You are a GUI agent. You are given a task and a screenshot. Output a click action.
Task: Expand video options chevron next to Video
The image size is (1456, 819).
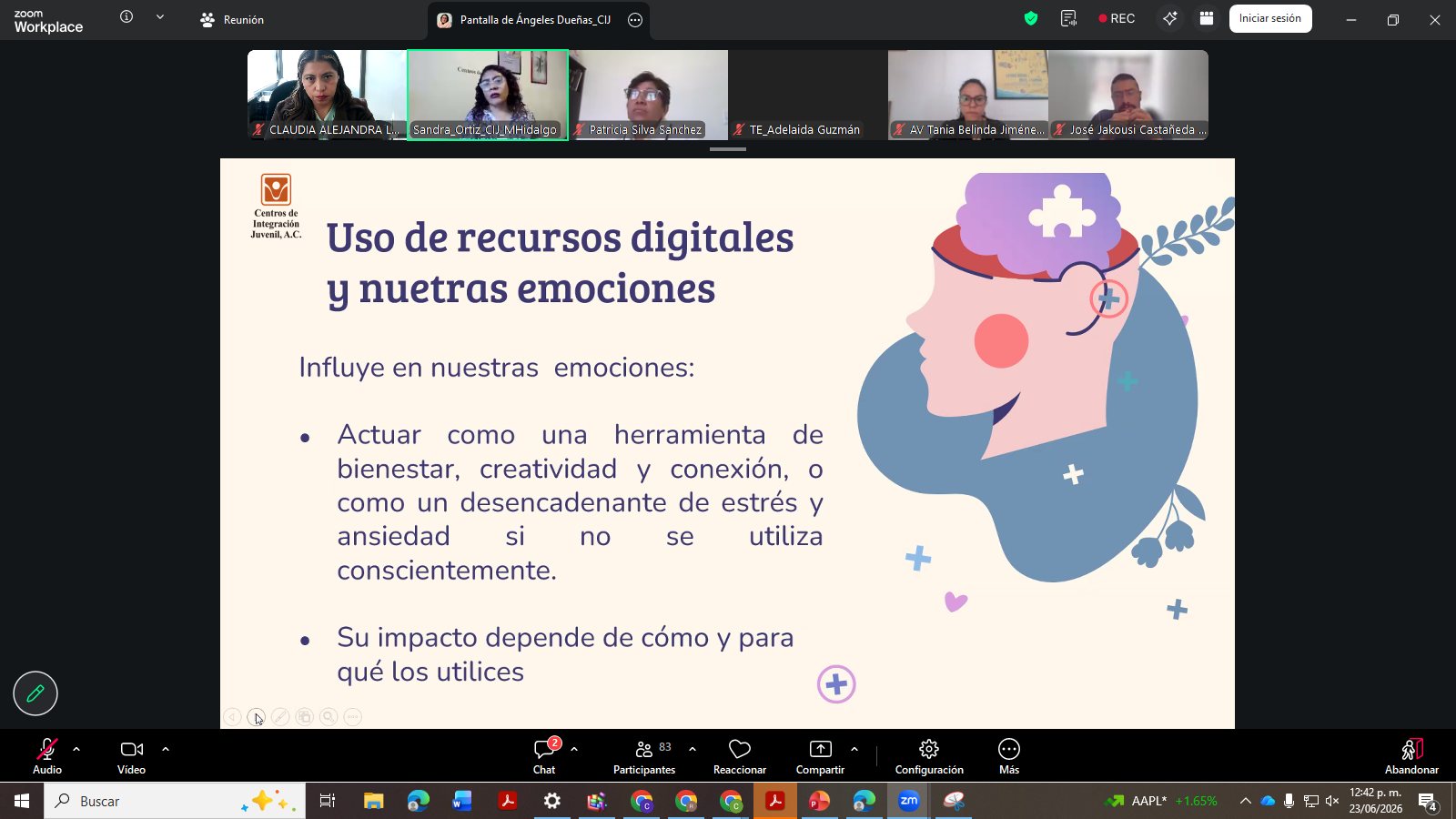tap(166, 749)
